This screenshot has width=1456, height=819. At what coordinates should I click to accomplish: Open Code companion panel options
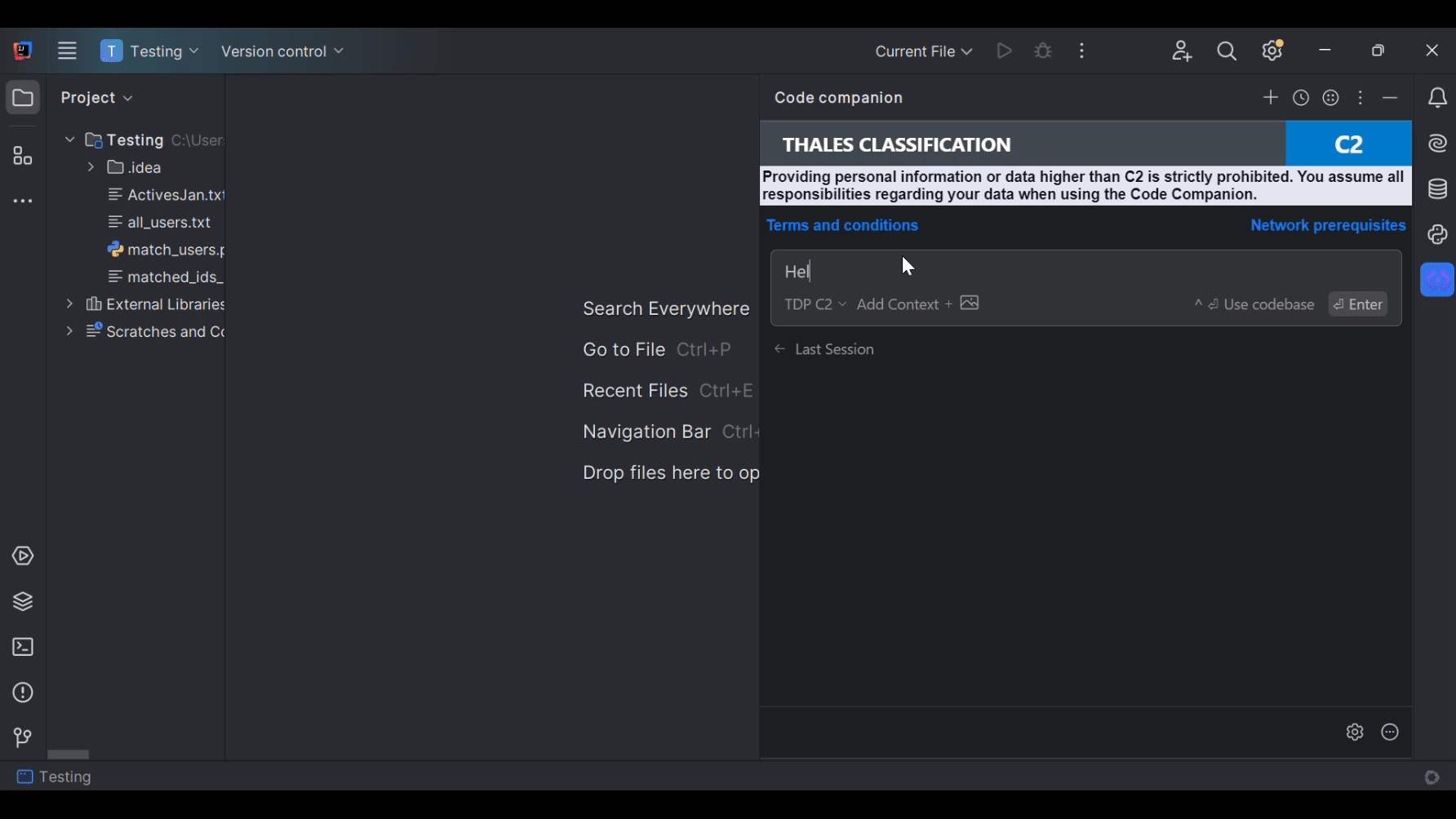[x=1361, y=98]
